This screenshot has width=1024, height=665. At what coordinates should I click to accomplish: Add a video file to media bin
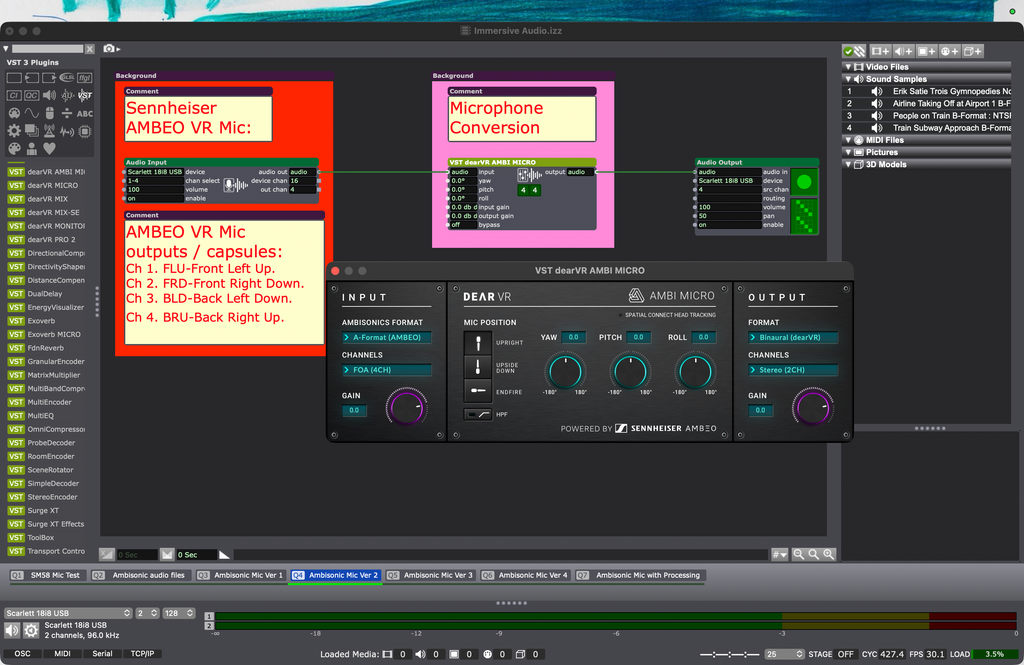pyautogui.click(x=880, y=51)
